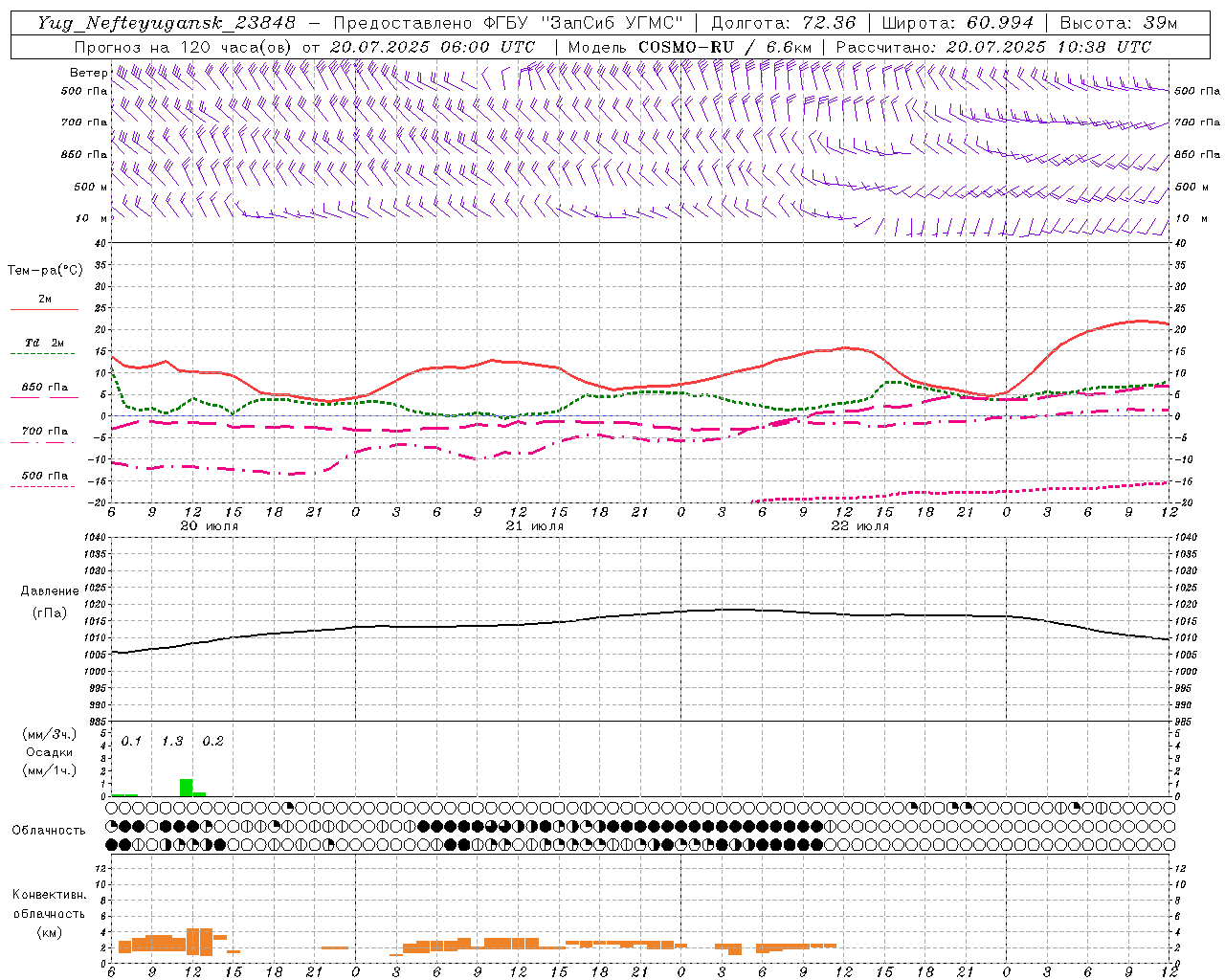Select the model label 'COSMO-RU / 6.6км'
Viewport: 1225px width, 980px height.
tap(724, 47)
